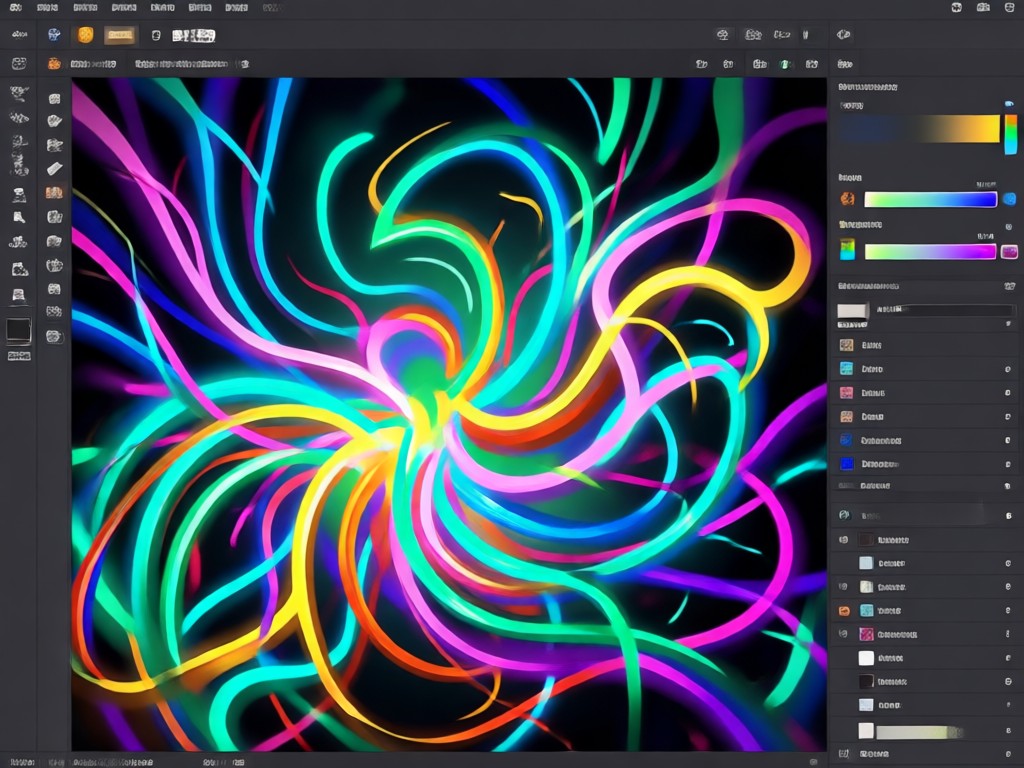Toggle the orange visibility icon in the layer list

point(844,611)
